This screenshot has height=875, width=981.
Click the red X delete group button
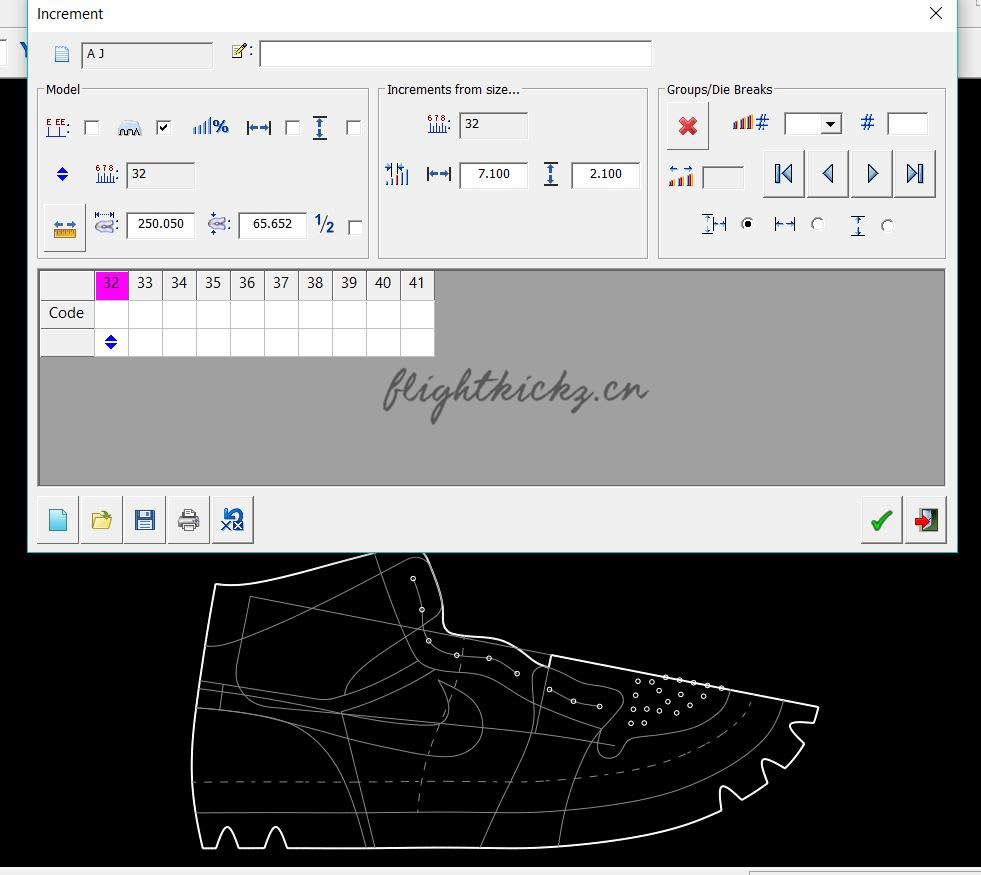(x=687, y=126)
